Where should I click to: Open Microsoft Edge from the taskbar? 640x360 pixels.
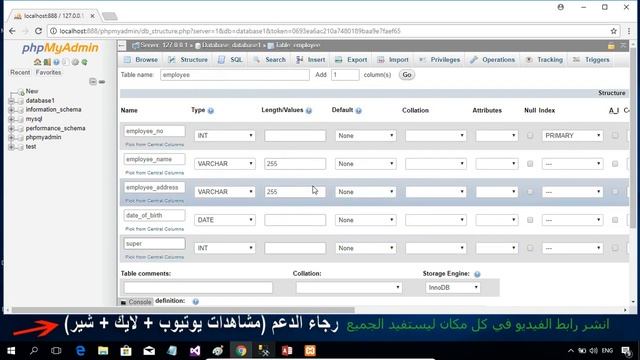[x=80, y=351]
